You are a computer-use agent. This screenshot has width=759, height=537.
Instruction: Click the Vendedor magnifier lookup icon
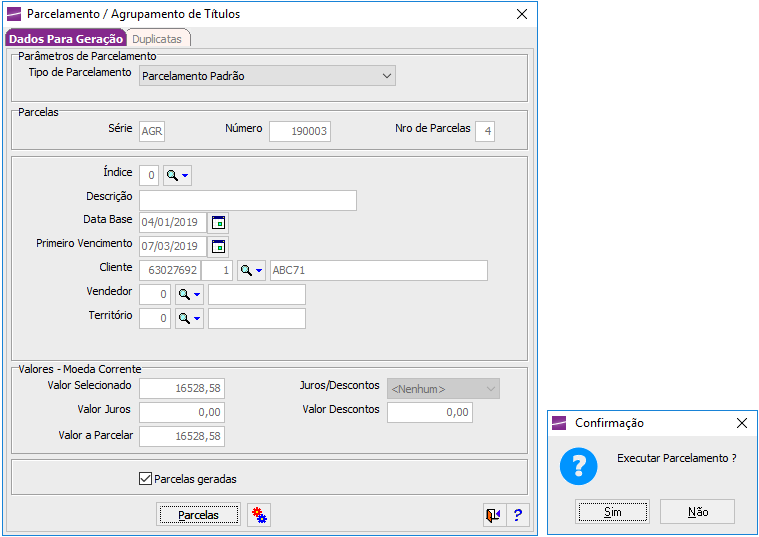tap(184, 294)
